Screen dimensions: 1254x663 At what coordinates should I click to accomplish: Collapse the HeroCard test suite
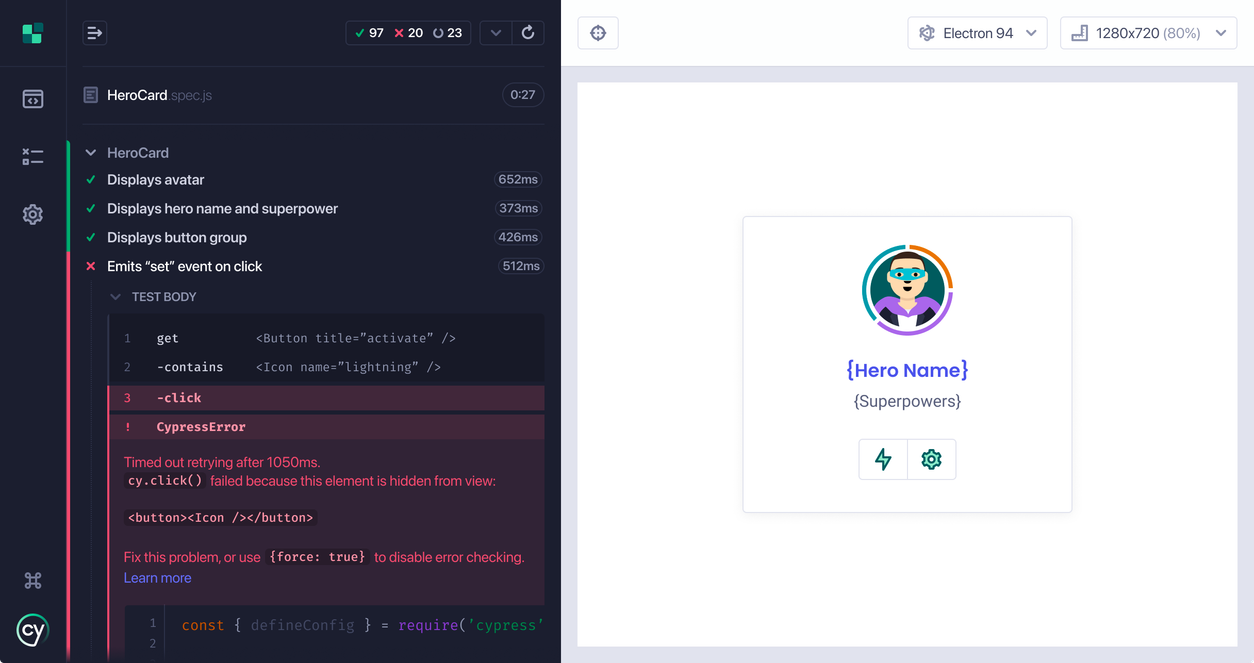click(x=91, y=153)
